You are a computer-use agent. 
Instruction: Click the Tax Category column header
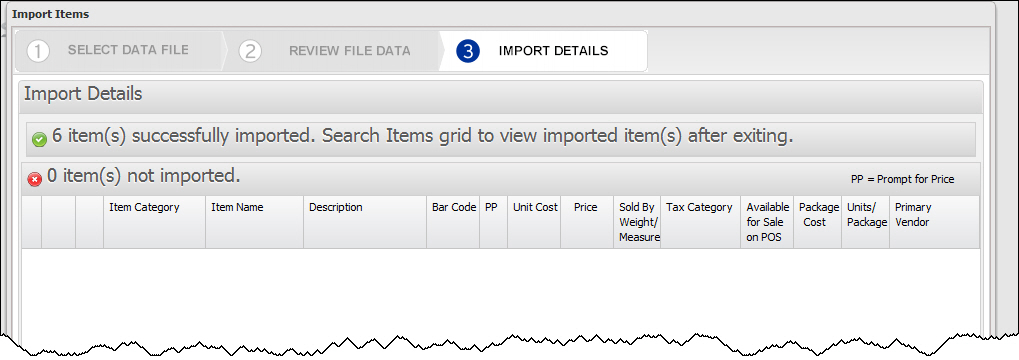(701, 222)
